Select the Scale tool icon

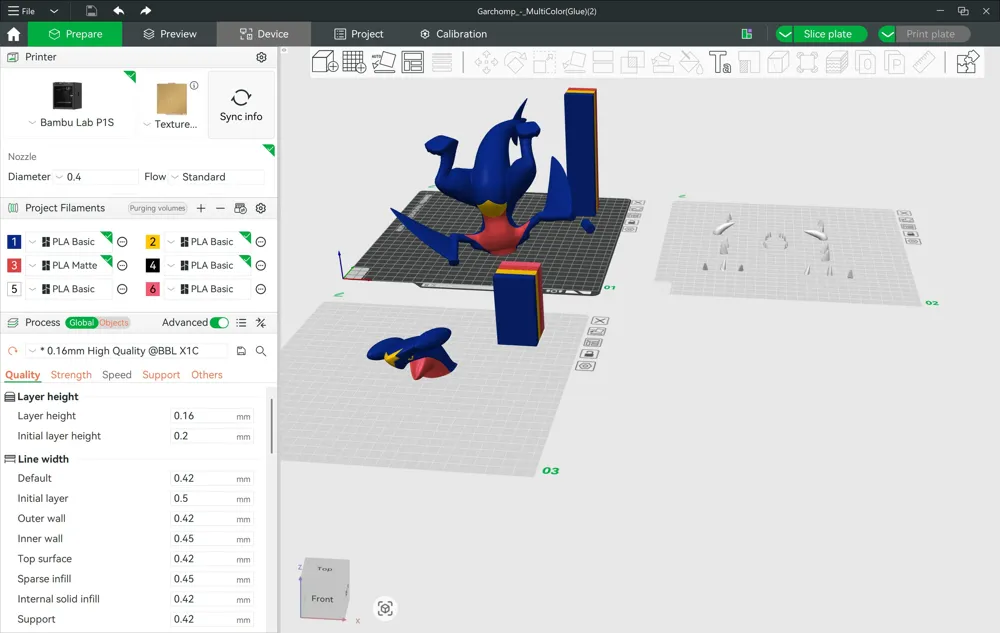[545, 62]
